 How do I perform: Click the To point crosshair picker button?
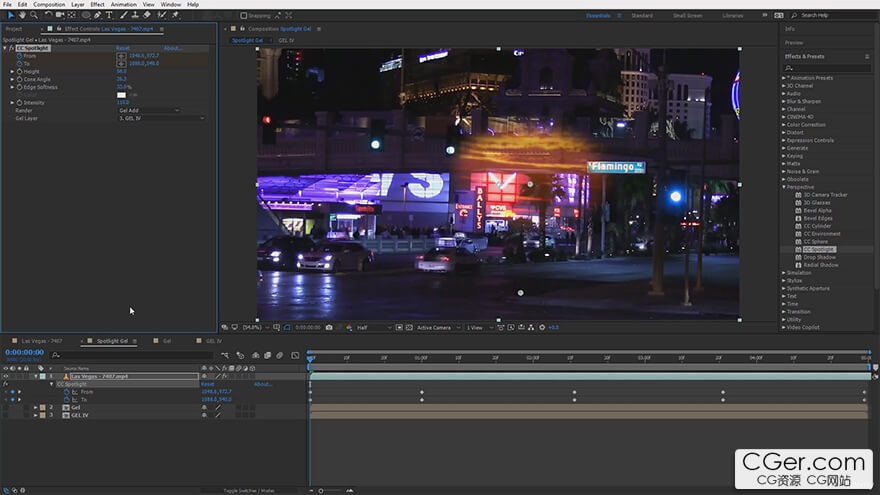(121, 63)
